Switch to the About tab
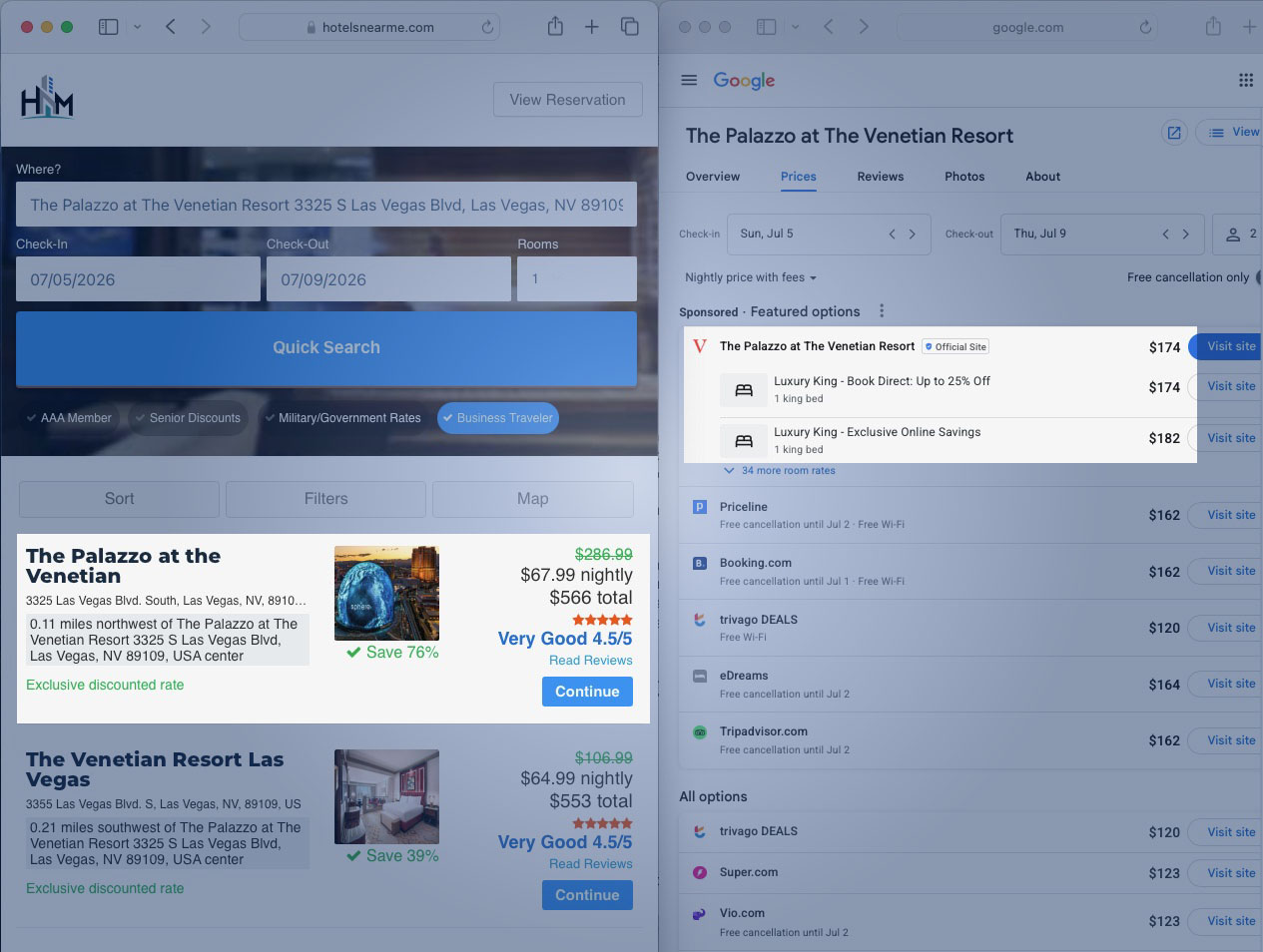This screenshot has width=1263, height=952. pyautogui.click(x=1043, y=177)
